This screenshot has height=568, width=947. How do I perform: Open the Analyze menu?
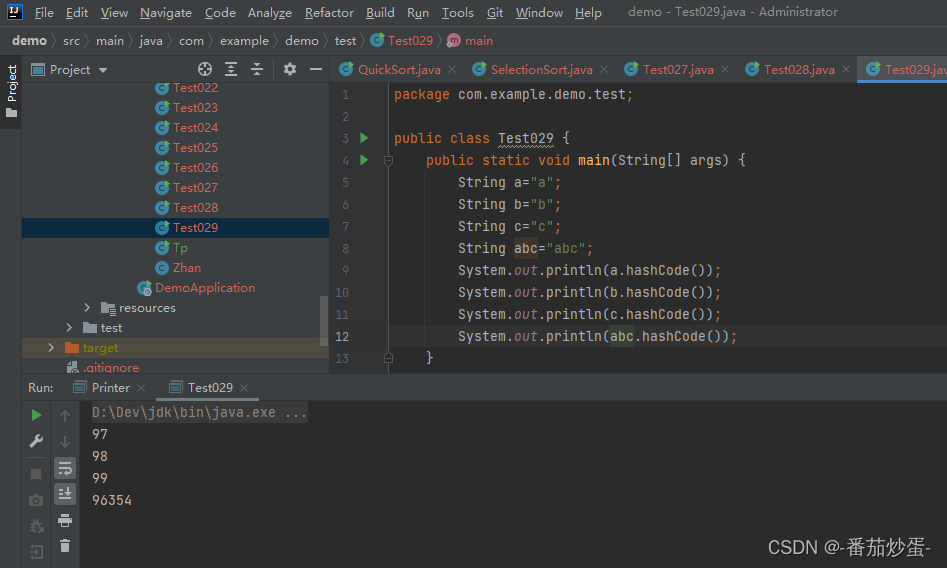tap(269, 12)
